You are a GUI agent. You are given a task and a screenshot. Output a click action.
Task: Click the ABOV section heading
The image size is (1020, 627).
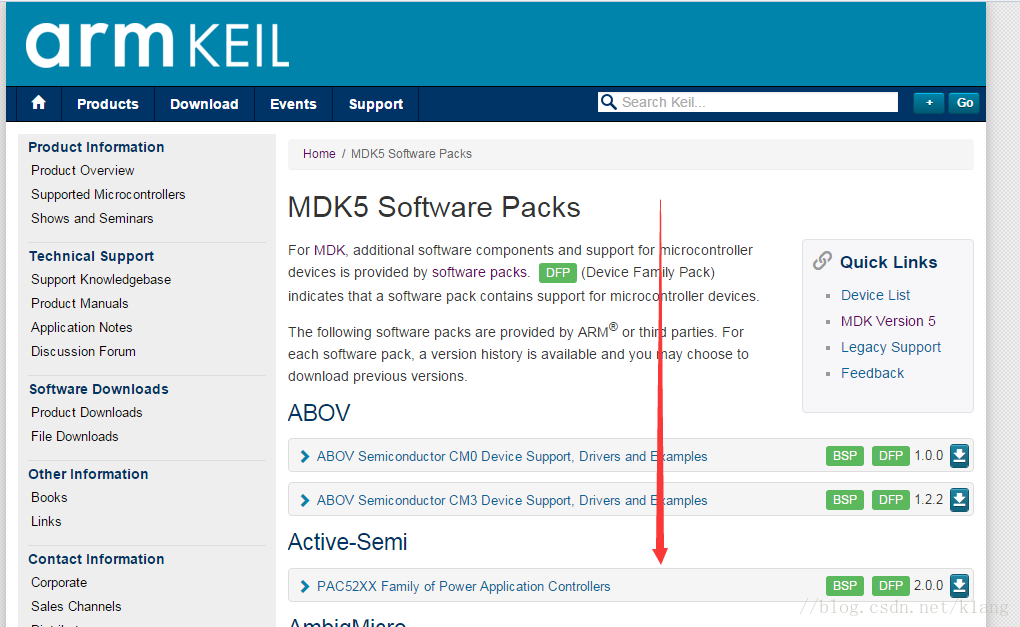tap(319, 413)
